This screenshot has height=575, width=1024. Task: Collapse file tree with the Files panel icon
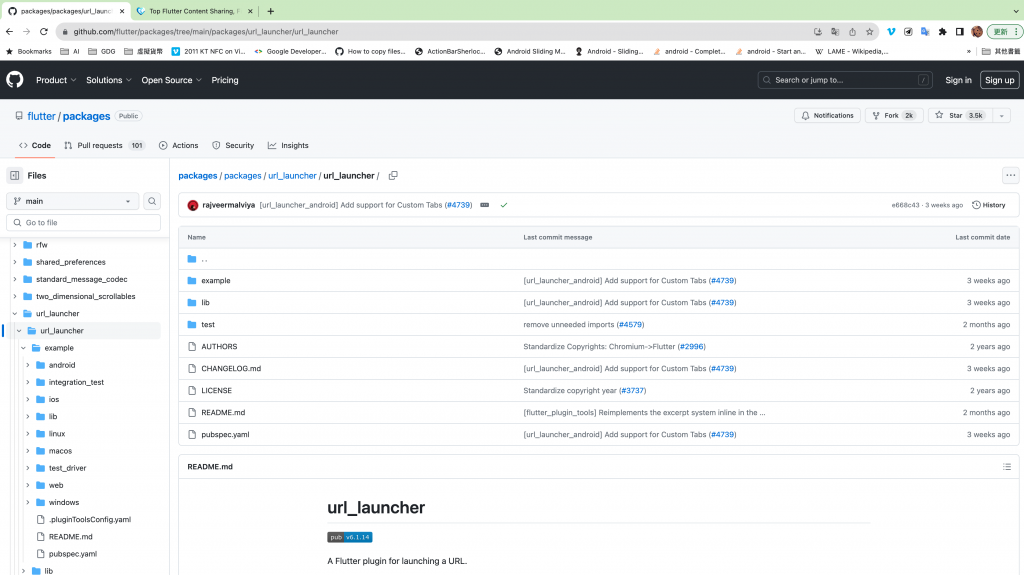(x=14, y=175)
